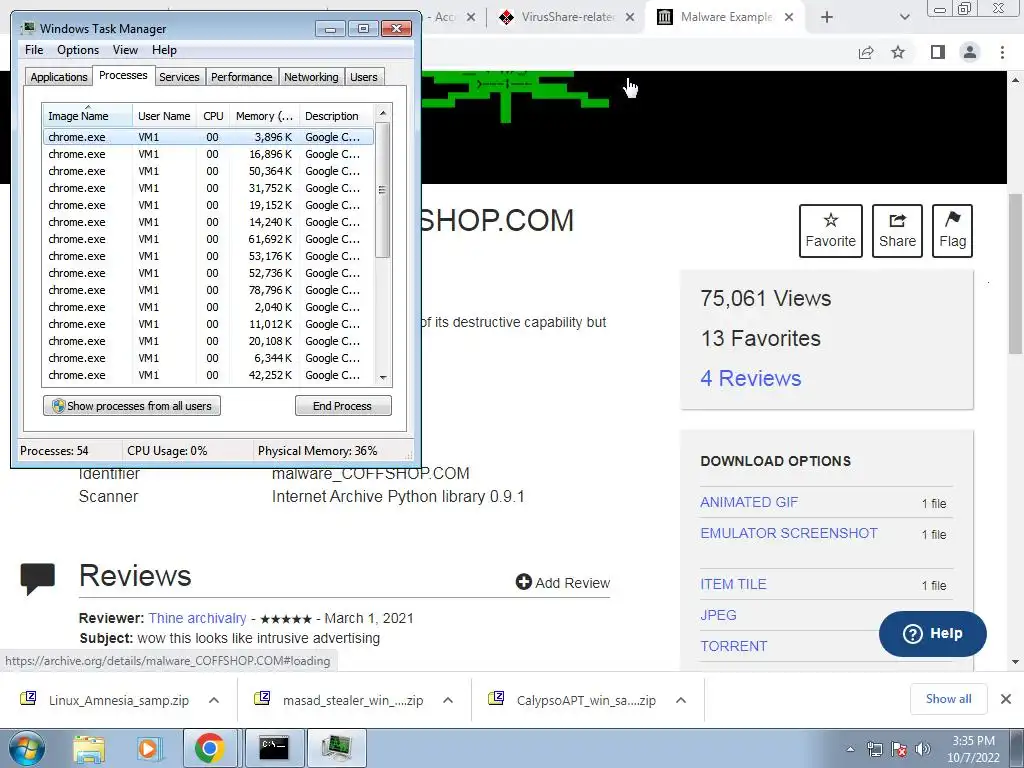Switch to the Users tab
The width and height of the screenshot is (1024, 768).
point(363,77)
